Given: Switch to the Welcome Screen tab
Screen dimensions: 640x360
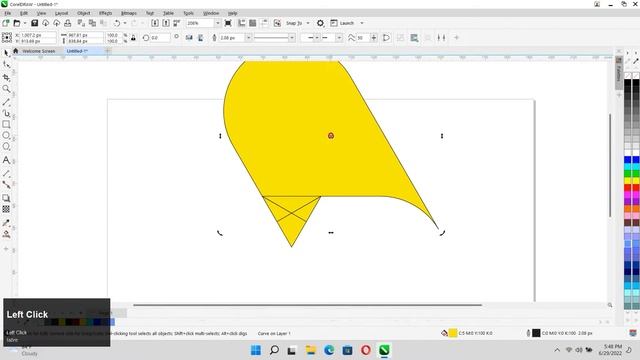Looking at the screenshot, I should (x=38, y=51).
